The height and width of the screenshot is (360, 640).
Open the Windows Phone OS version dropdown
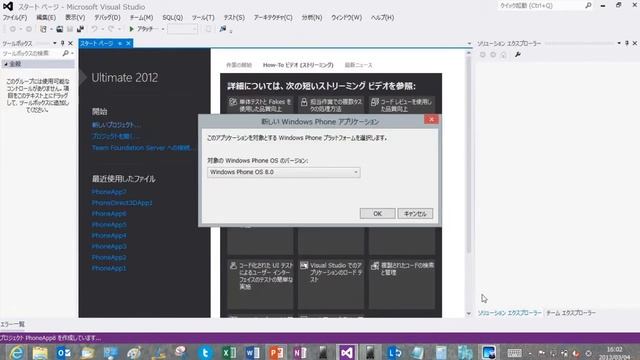click(x=284, y=172)
